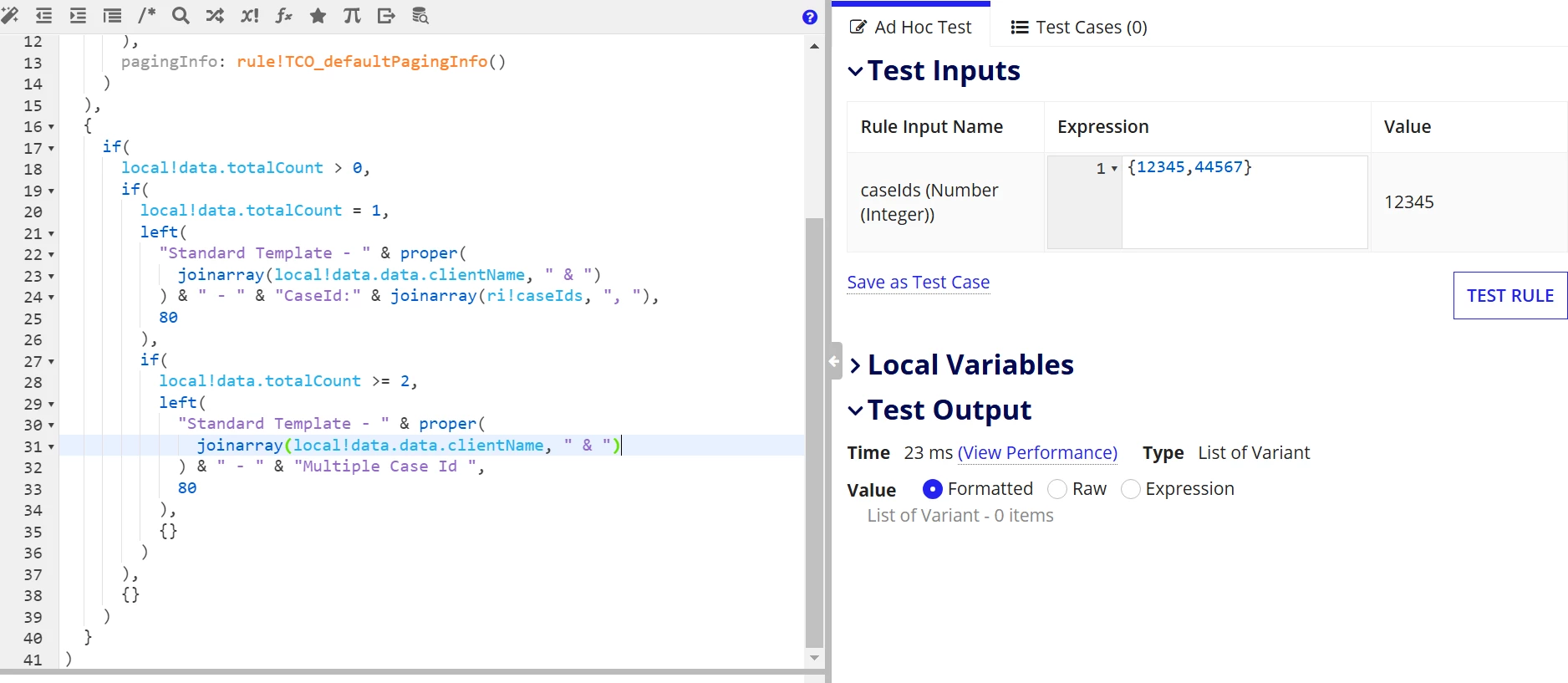Switch to the Ad Hoc Test tab
Viewport: 1568px width, 683px height.
[911, 28]
